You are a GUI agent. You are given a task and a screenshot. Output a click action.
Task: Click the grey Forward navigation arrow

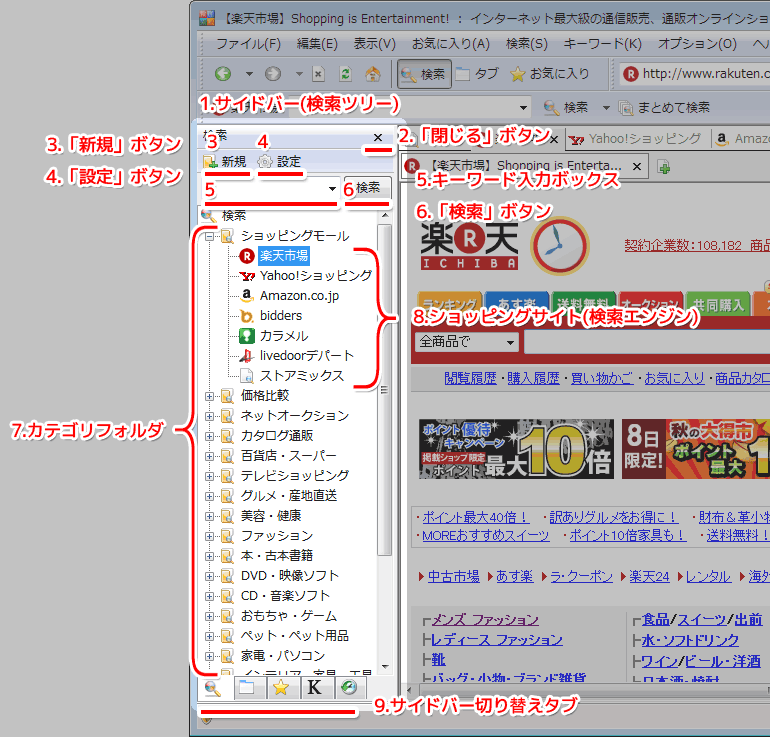[x=273, y=74]
